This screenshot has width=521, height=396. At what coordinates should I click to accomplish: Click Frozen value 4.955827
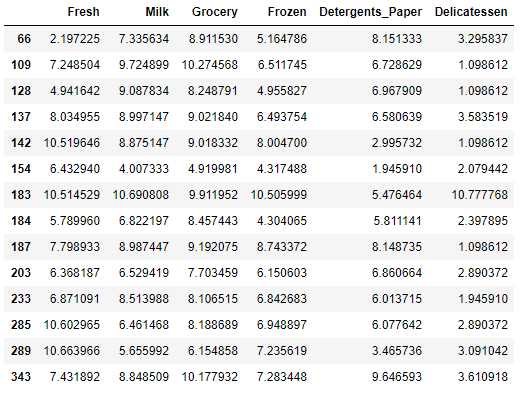[282, 91]
